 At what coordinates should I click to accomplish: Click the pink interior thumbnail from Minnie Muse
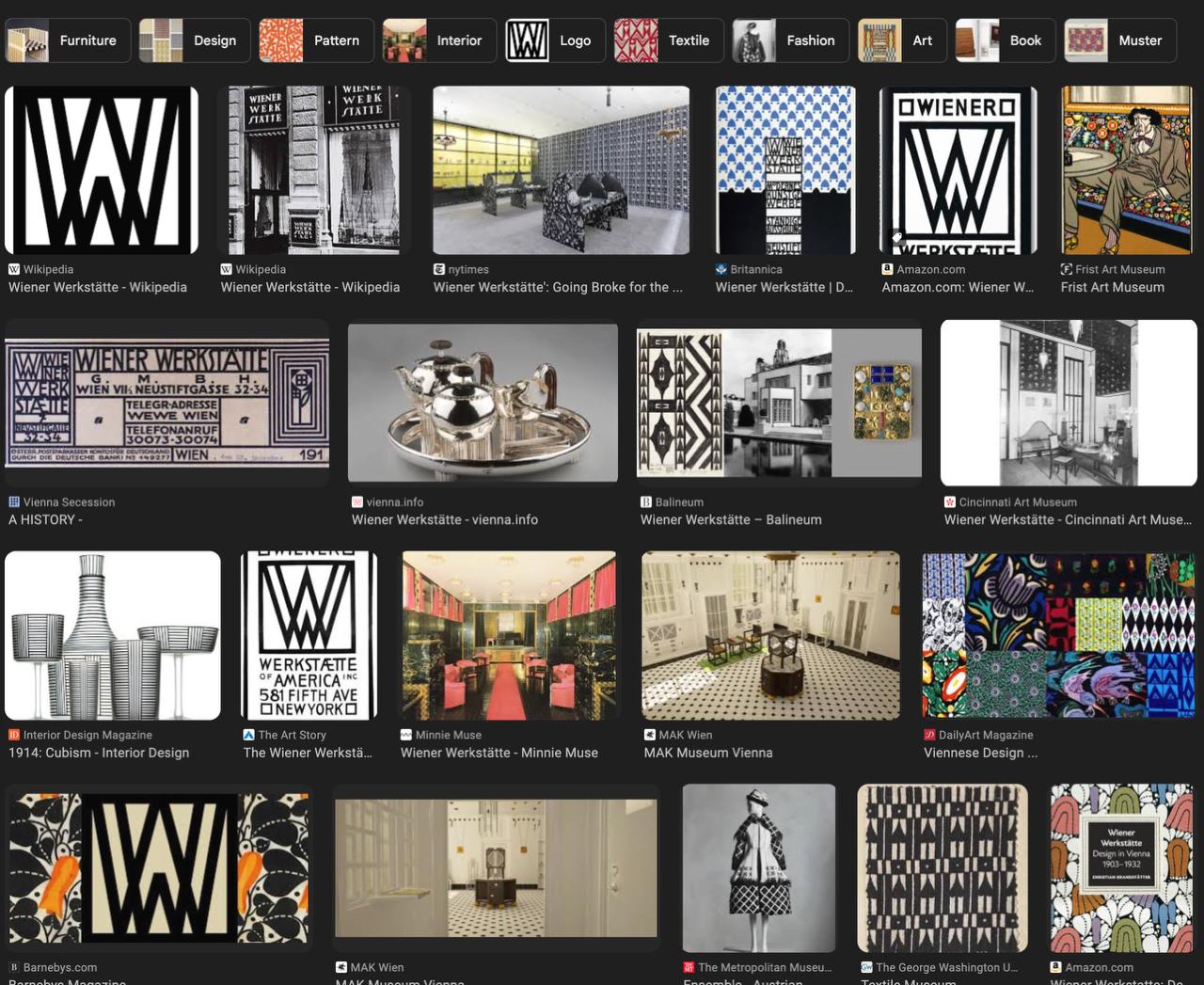coord(509,634)
